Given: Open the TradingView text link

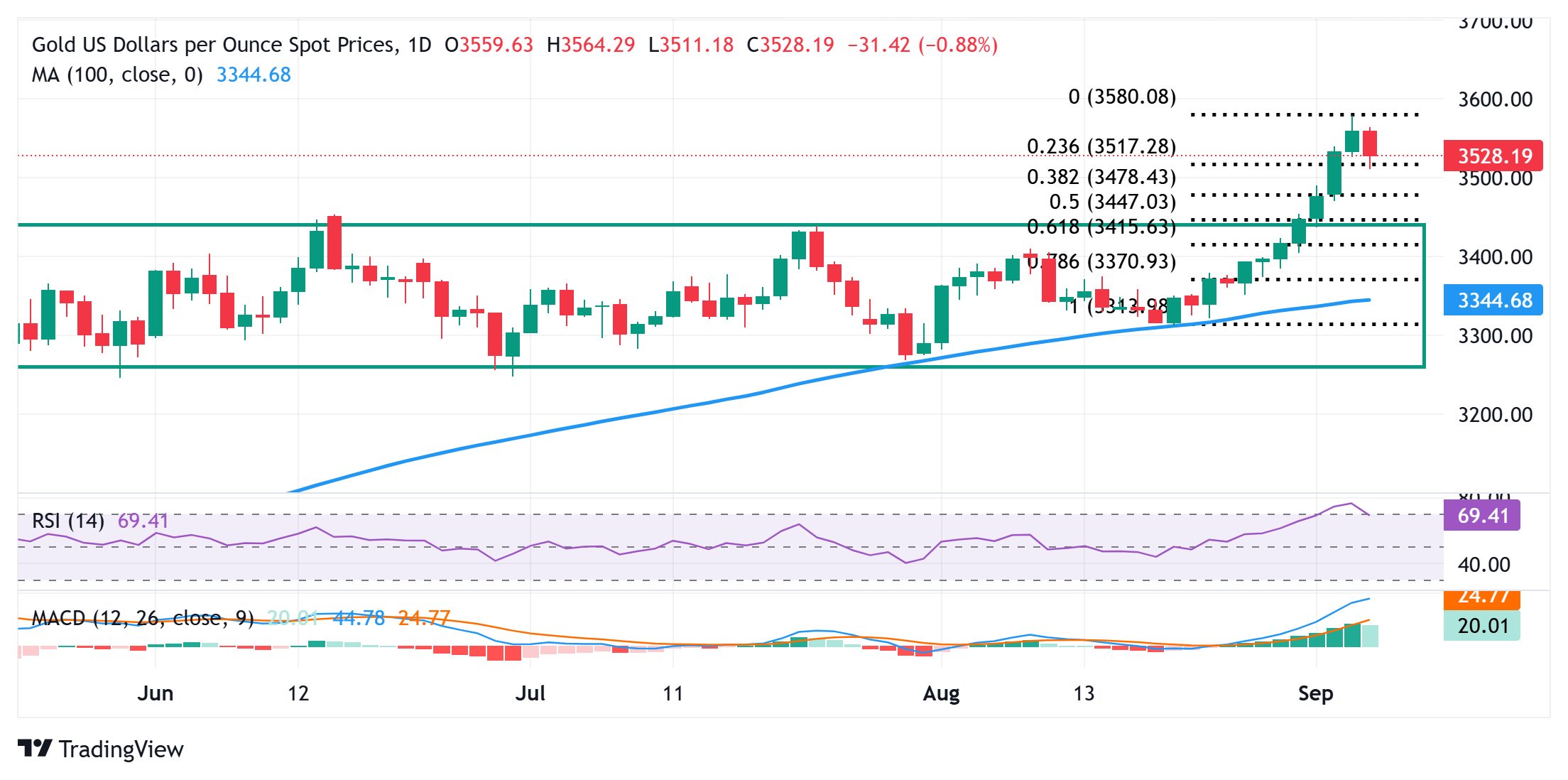Looking at the screenshot, I should point(121,749).
